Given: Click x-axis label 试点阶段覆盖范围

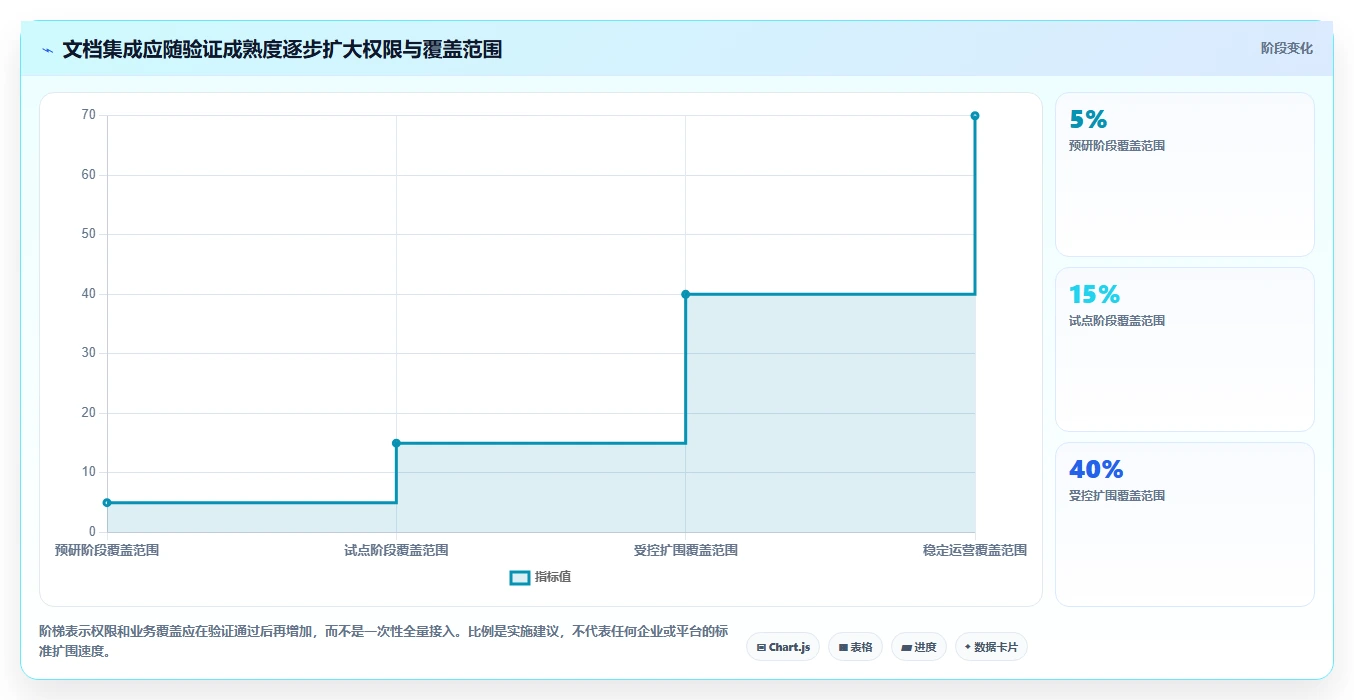Looking at the screenshot, I should click(396, 550).
